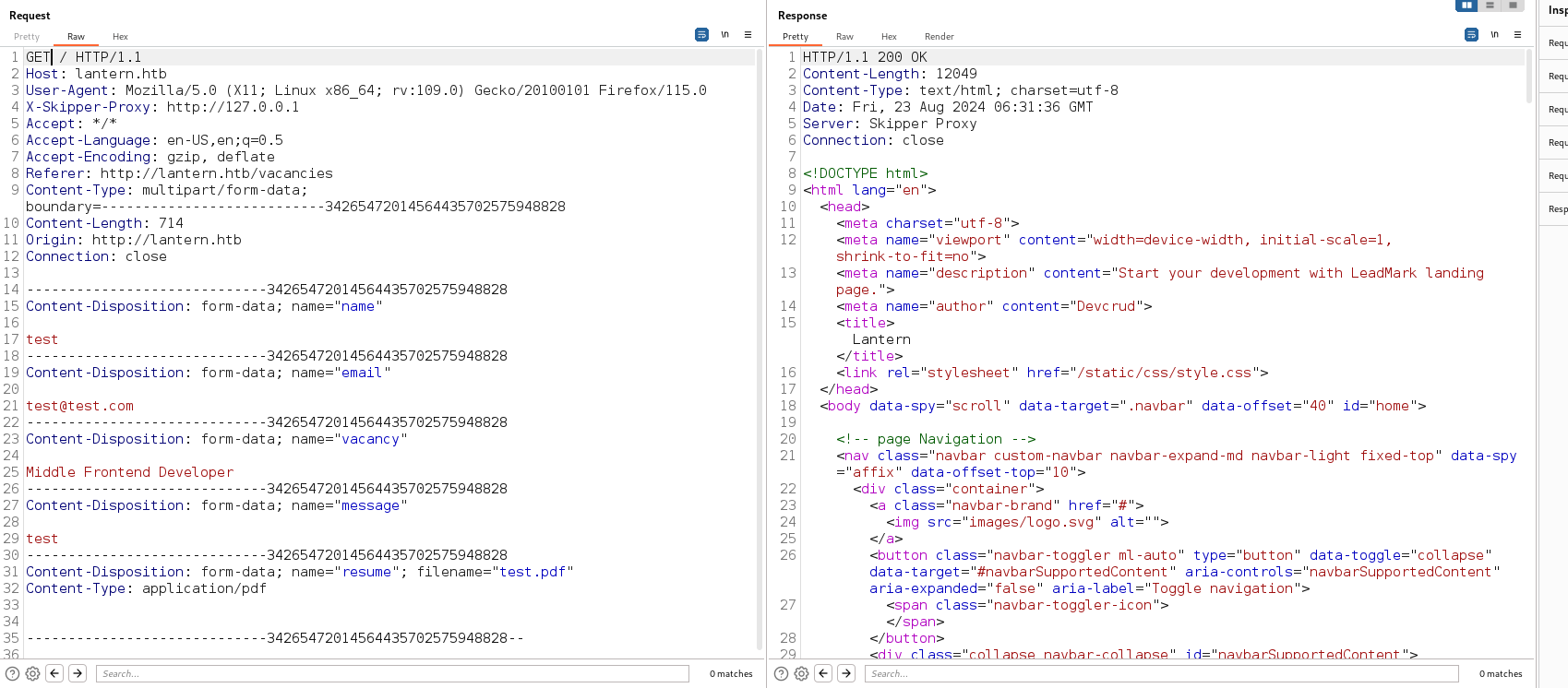The image size is (1568, 688).
Task: Click the images/logo.svg src value
Action: point(1030,522)
